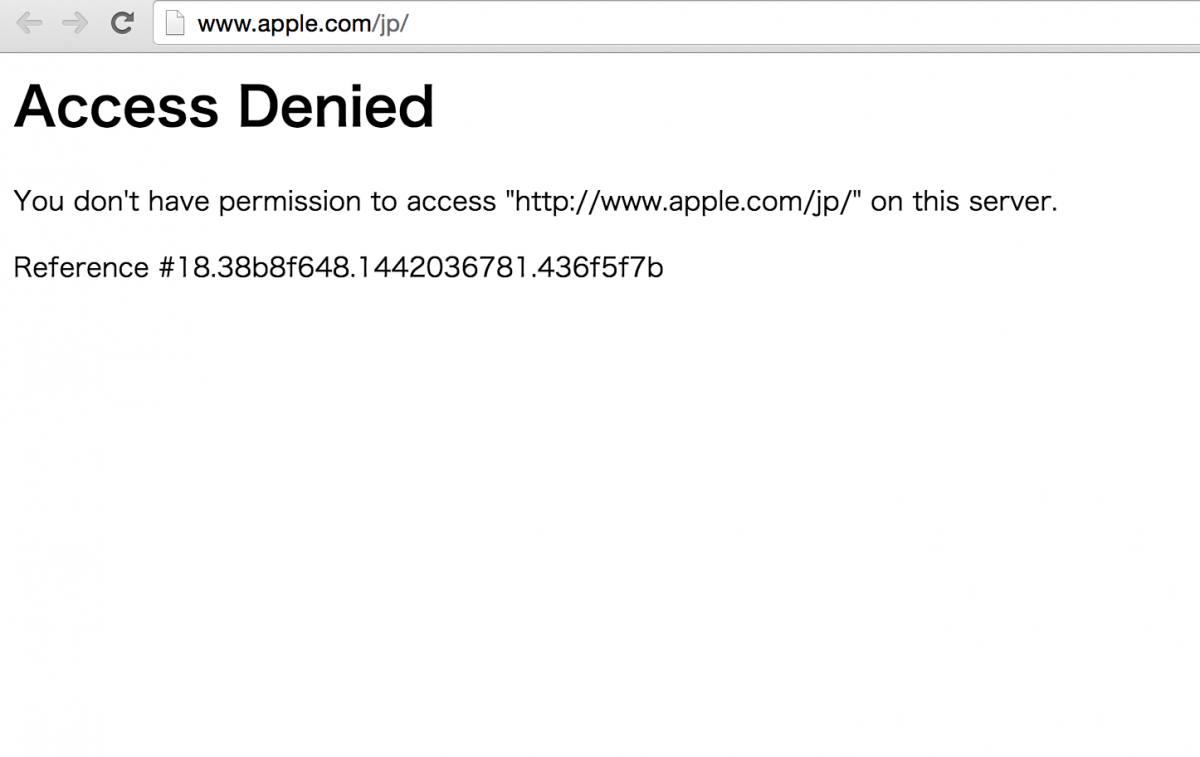The width and height of the screenshot is (1200, 757).
Task: Click the grayed-out forward button
Action: (76, 23)
